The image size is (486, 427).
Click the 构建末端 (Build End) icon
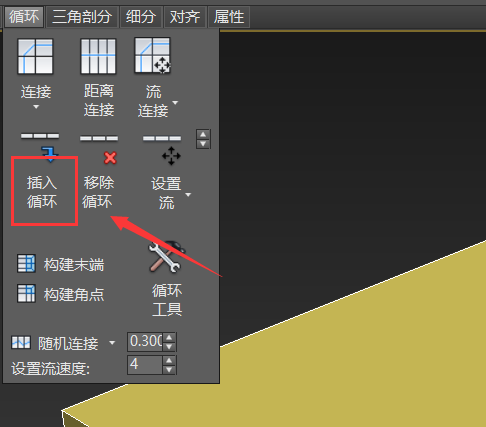pos(26,263)
